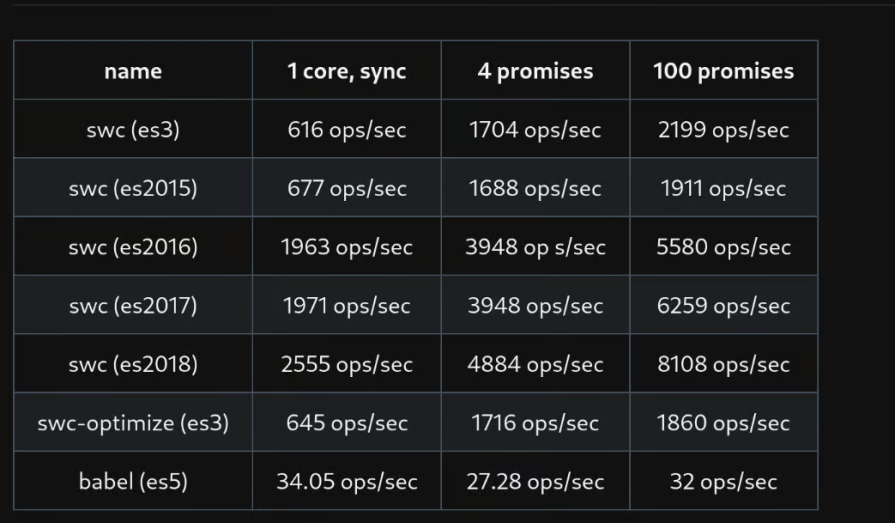The width and height of the screenshot is (895, 523).
Task: Click the "name" column header
Action: pyautogui.click(x=133, y=71)
